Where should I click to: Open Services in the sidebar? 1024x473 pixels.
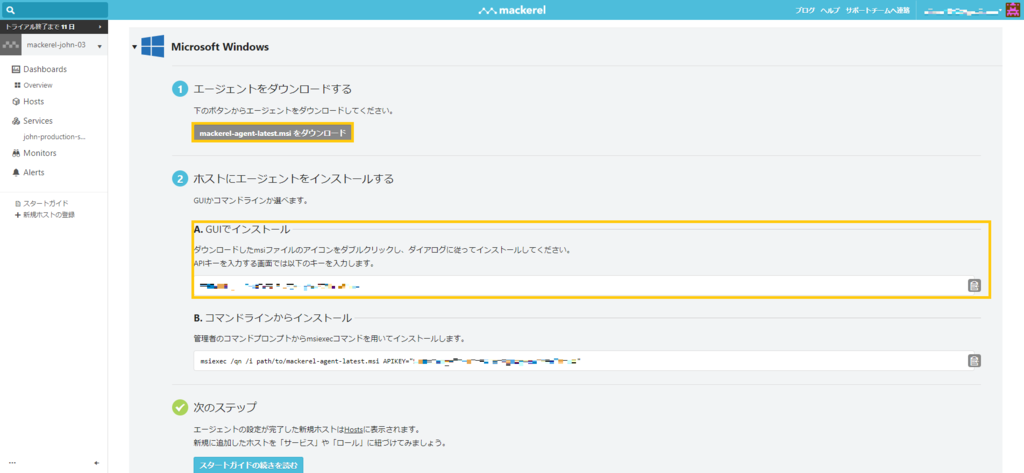point(38,121)
